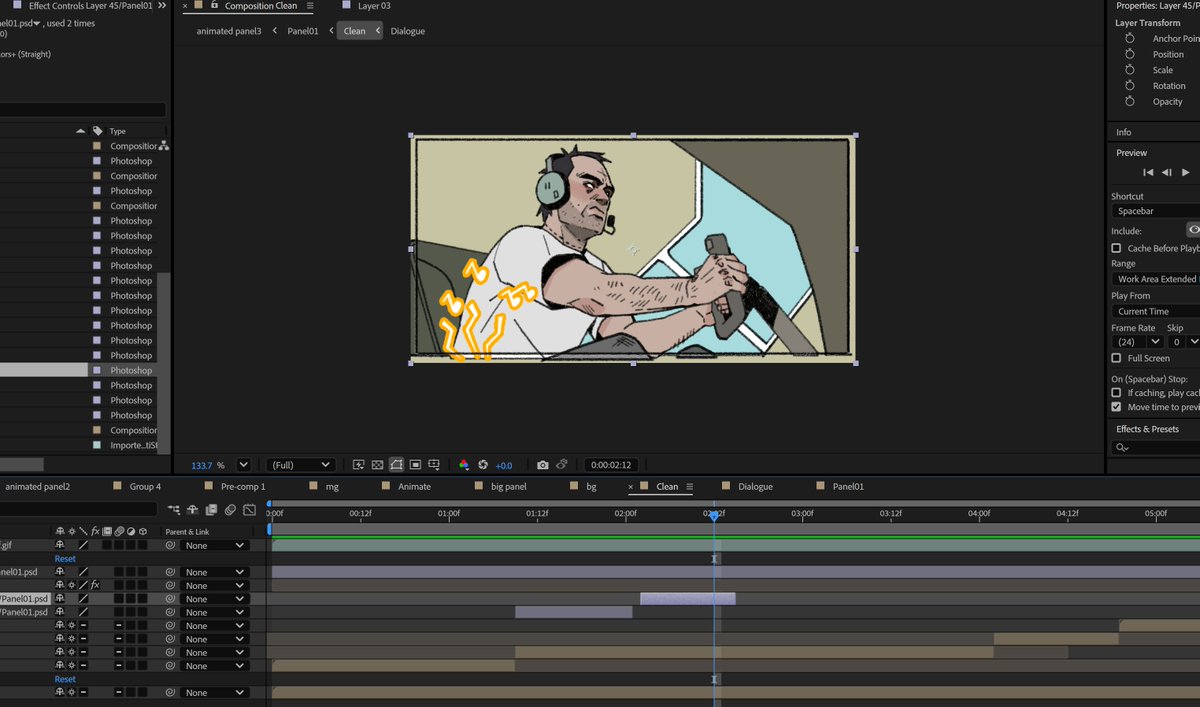Screen dimensions: 1200x707
Task: Click the label tag column header icon
Action: pos(97,131)
